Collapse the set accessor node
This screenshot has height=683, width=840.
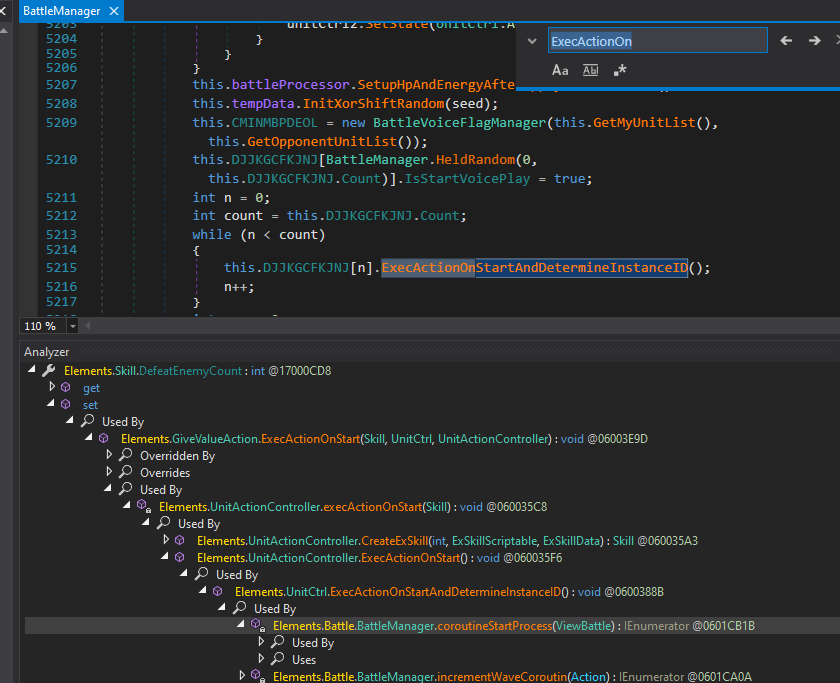pyautogui.click(x=51, y=403)
